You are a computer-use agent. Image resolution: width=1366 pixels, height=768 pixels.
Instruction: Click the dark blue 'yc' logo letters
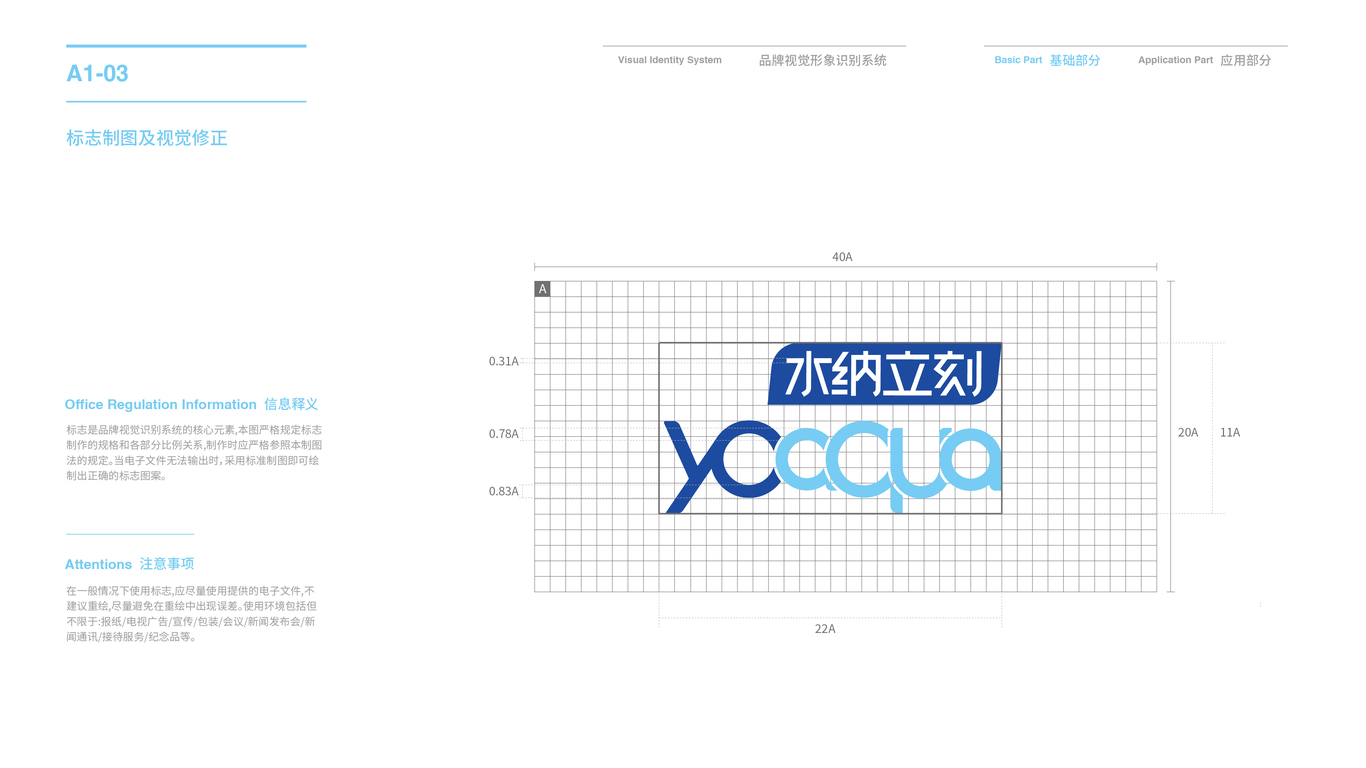722,466
